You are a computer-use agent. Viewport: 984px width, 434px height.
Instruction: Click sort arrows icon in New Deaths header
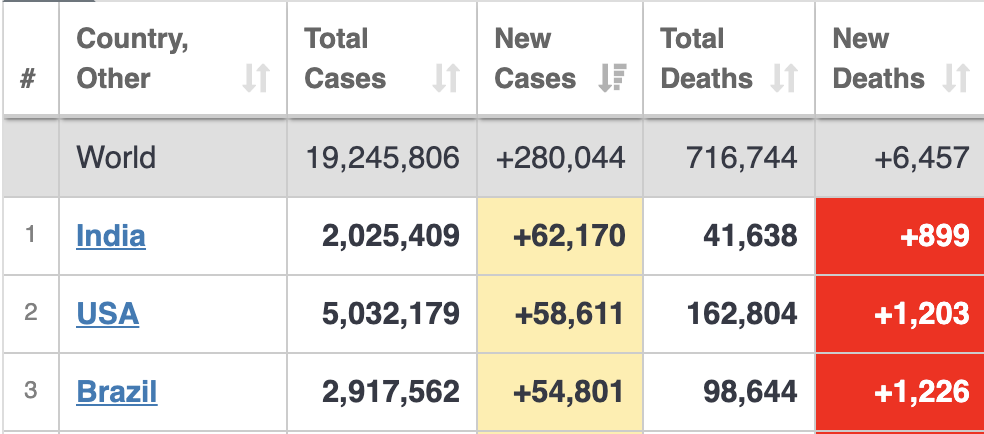957,78
